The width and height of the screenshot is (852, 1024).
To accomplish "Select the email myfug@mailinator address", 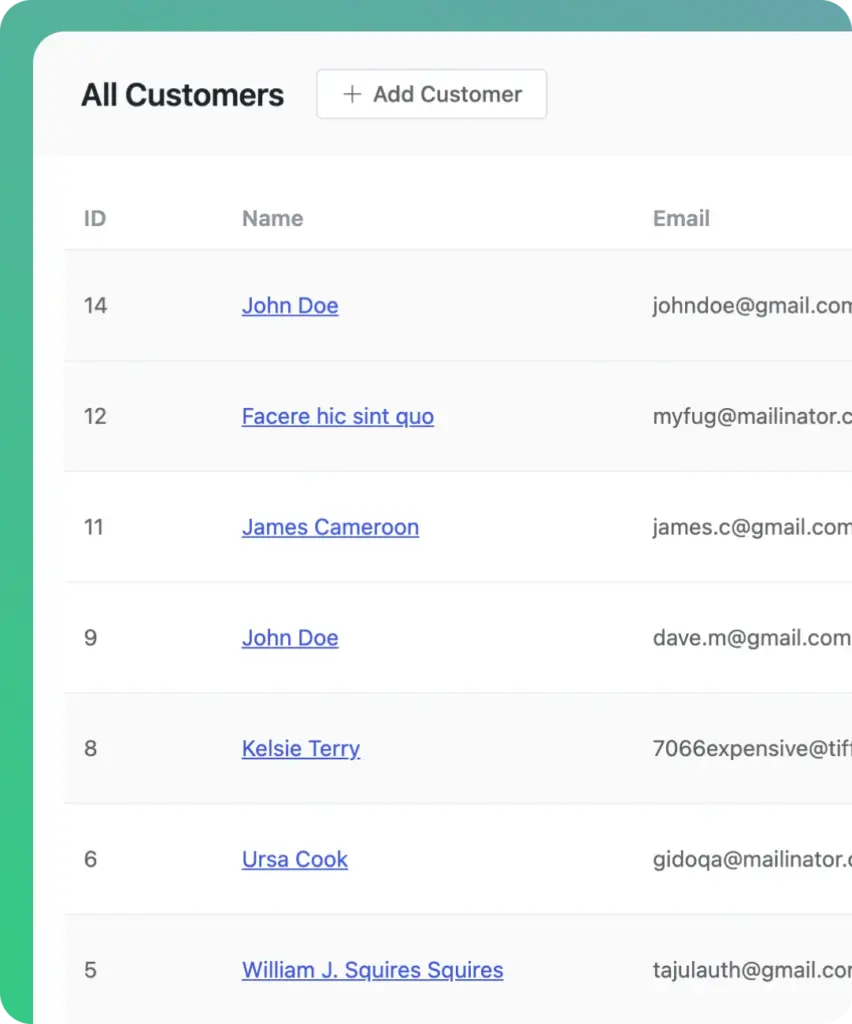I will [x=750, y=417].
